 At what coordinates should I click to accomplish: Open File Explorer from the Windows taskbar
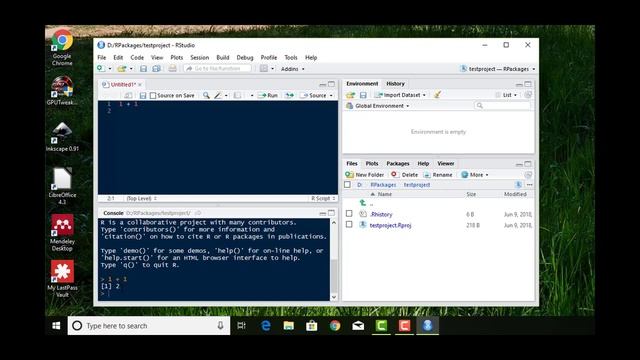289,326
